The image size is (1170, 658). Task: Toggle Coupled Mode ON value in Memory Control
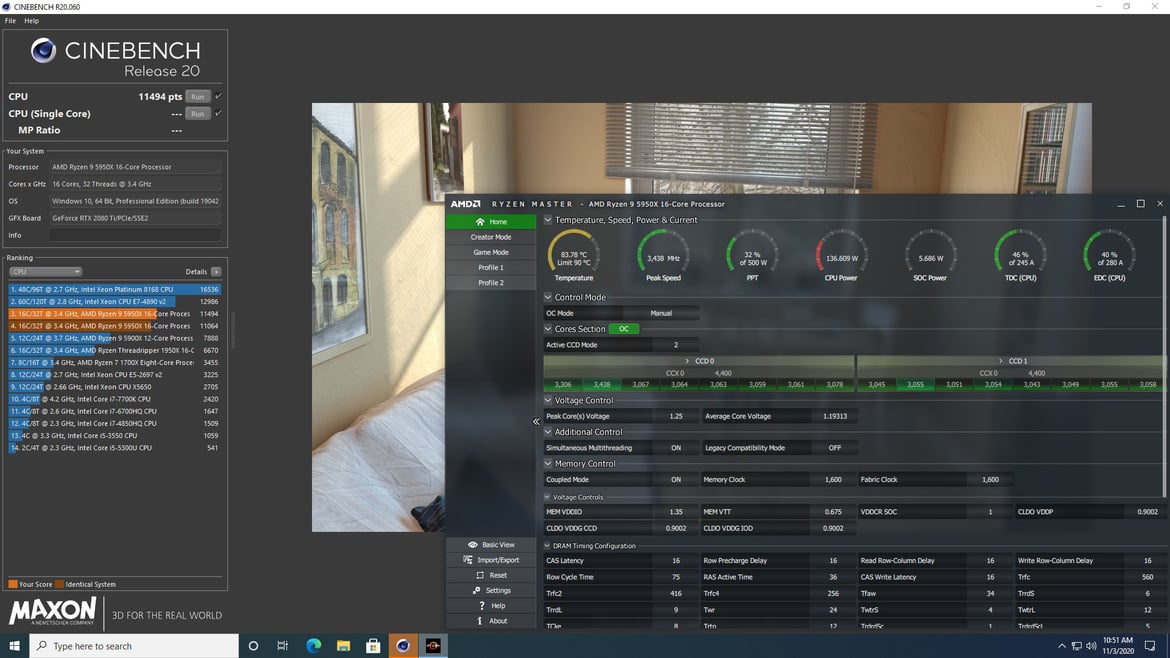pyautogui.click(x=675, y=480)
